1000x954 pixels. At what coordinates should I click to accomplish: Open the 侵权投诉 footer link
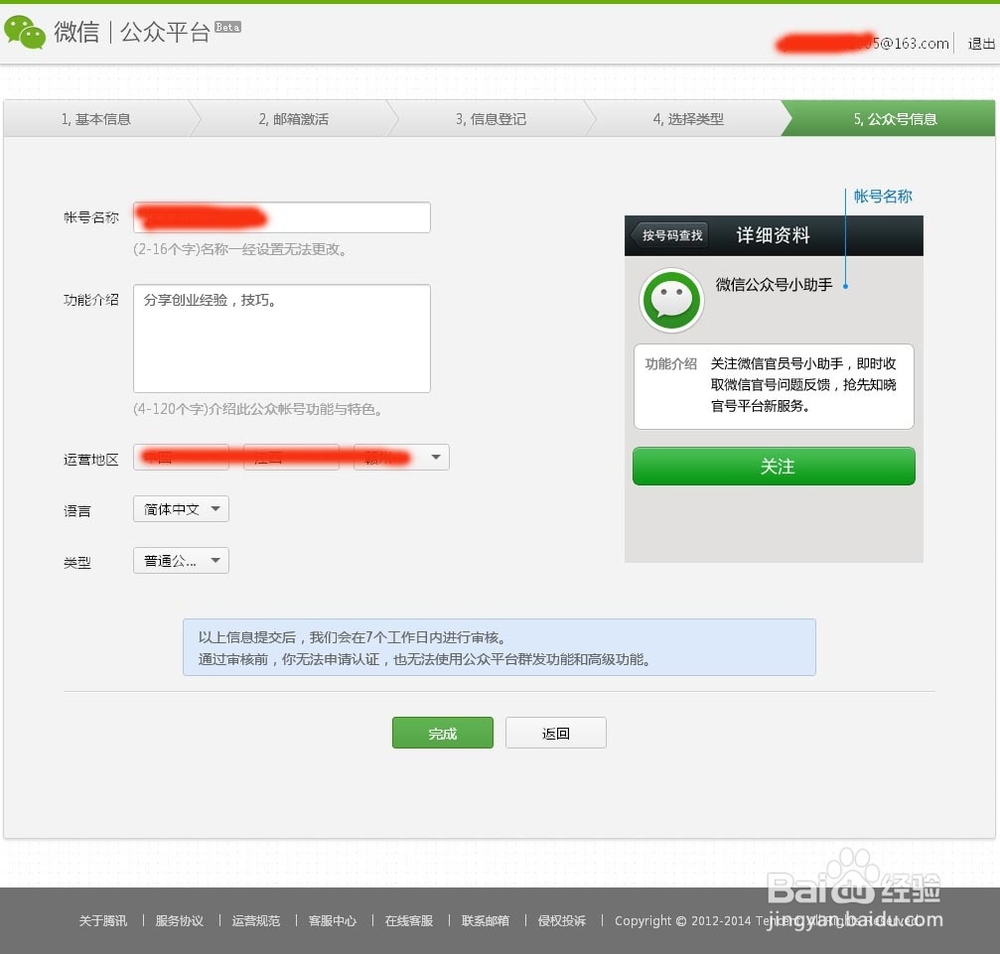coord(562,920)
